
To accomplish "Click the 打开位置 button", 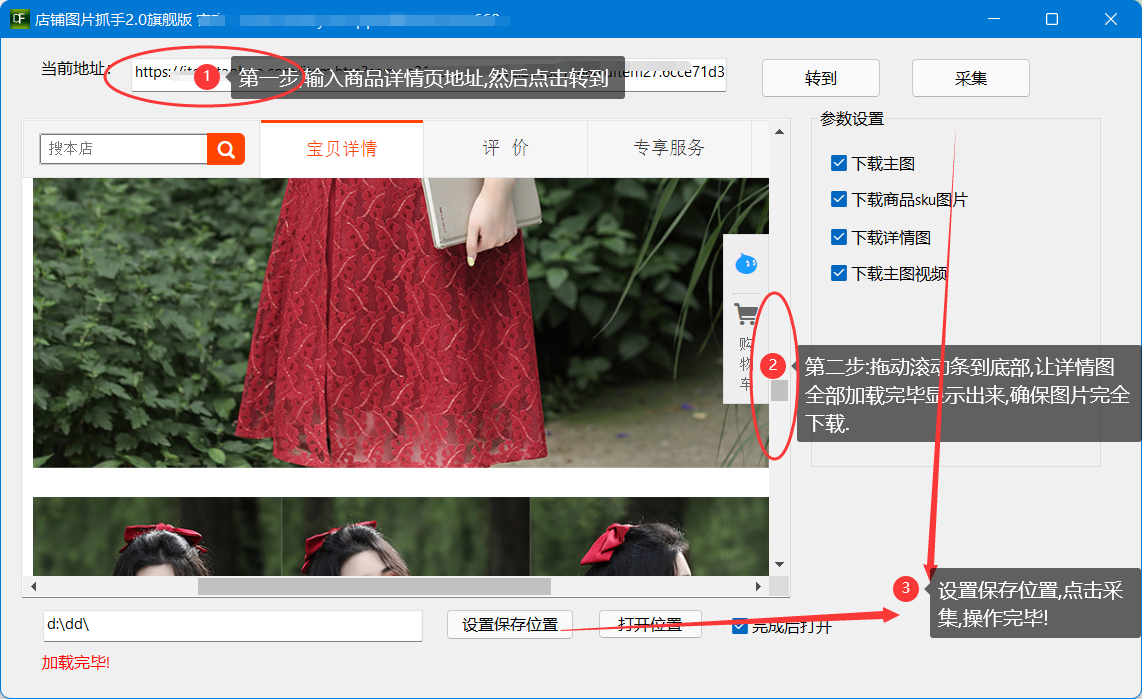I will (650, 625).
